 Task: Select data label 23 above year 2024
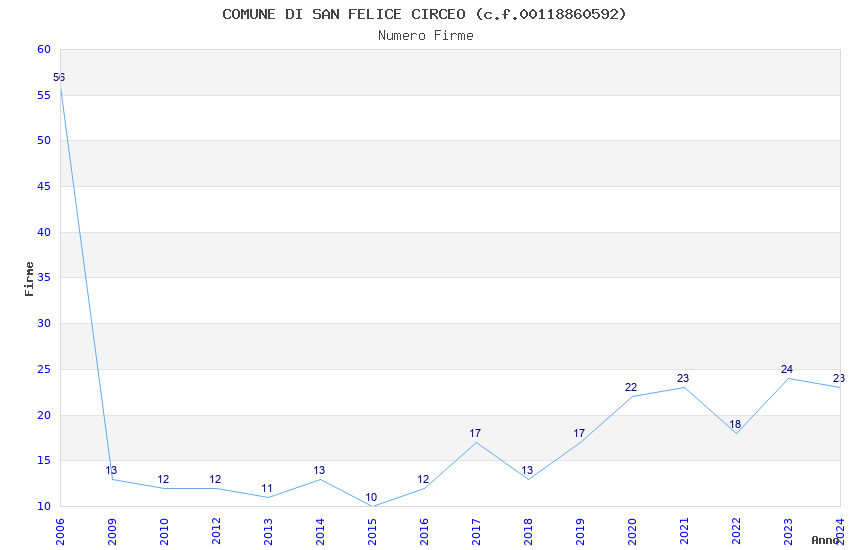click(839, 378)
